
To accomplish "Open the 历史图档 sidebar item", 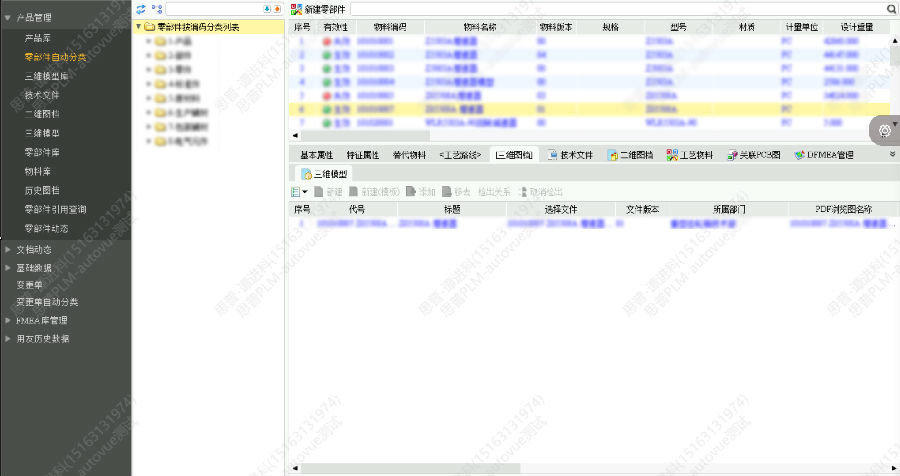I will [x=42, y=190].
